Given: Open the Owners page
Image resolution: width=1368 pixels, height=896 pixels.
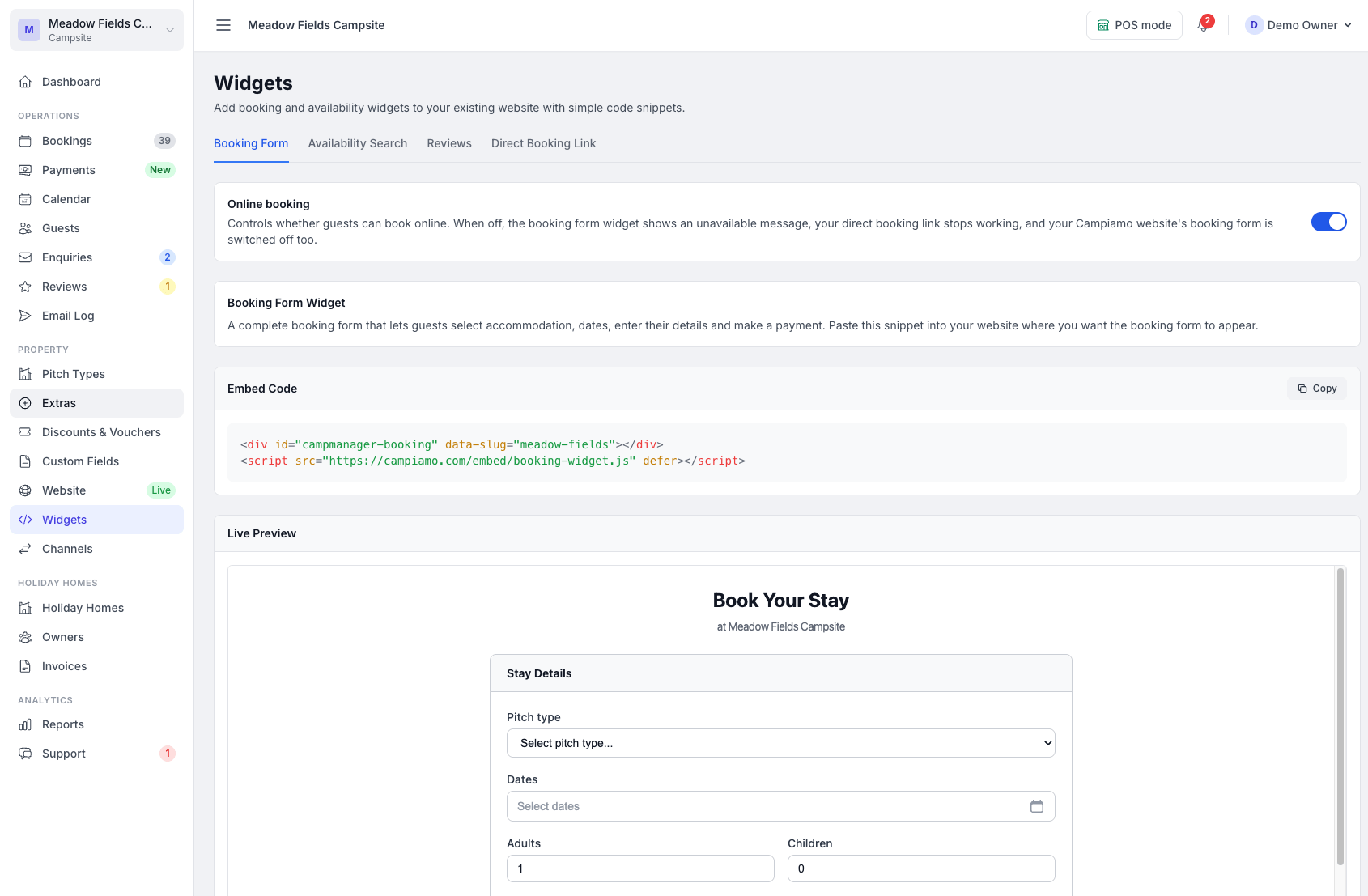Looking at the screenshot, I should tap(97, 637).
